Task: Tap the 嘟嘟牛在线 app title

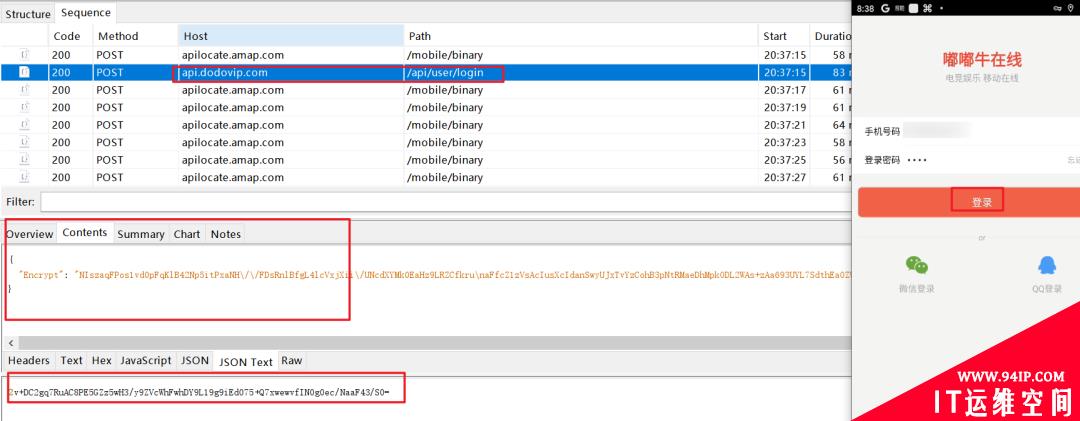Action: point(982,59)
